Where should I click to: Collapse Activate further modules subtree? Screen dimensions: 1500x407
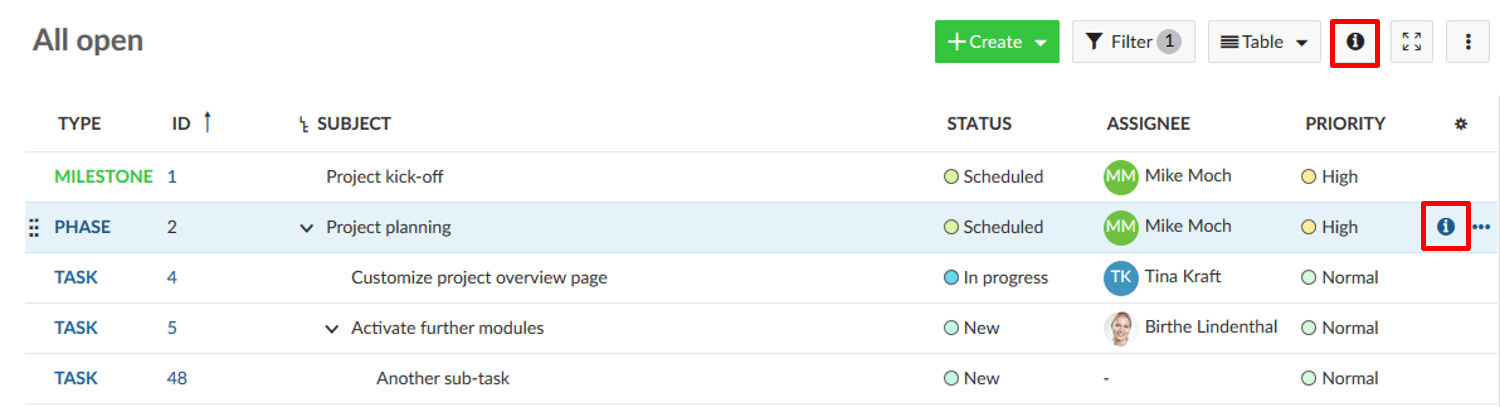pos(332,329)
